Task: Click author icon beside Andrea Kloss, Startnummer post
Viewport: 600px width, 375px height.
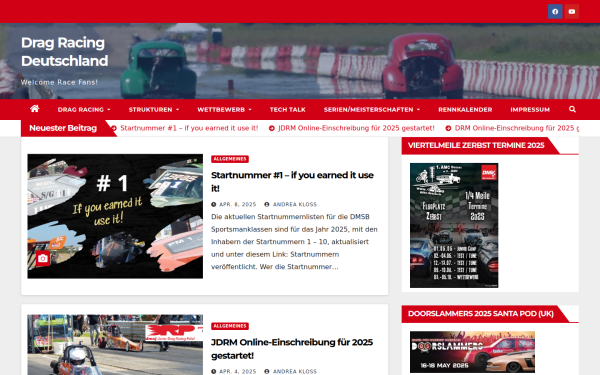Action: pyautogui.click(x=267, y=204)
